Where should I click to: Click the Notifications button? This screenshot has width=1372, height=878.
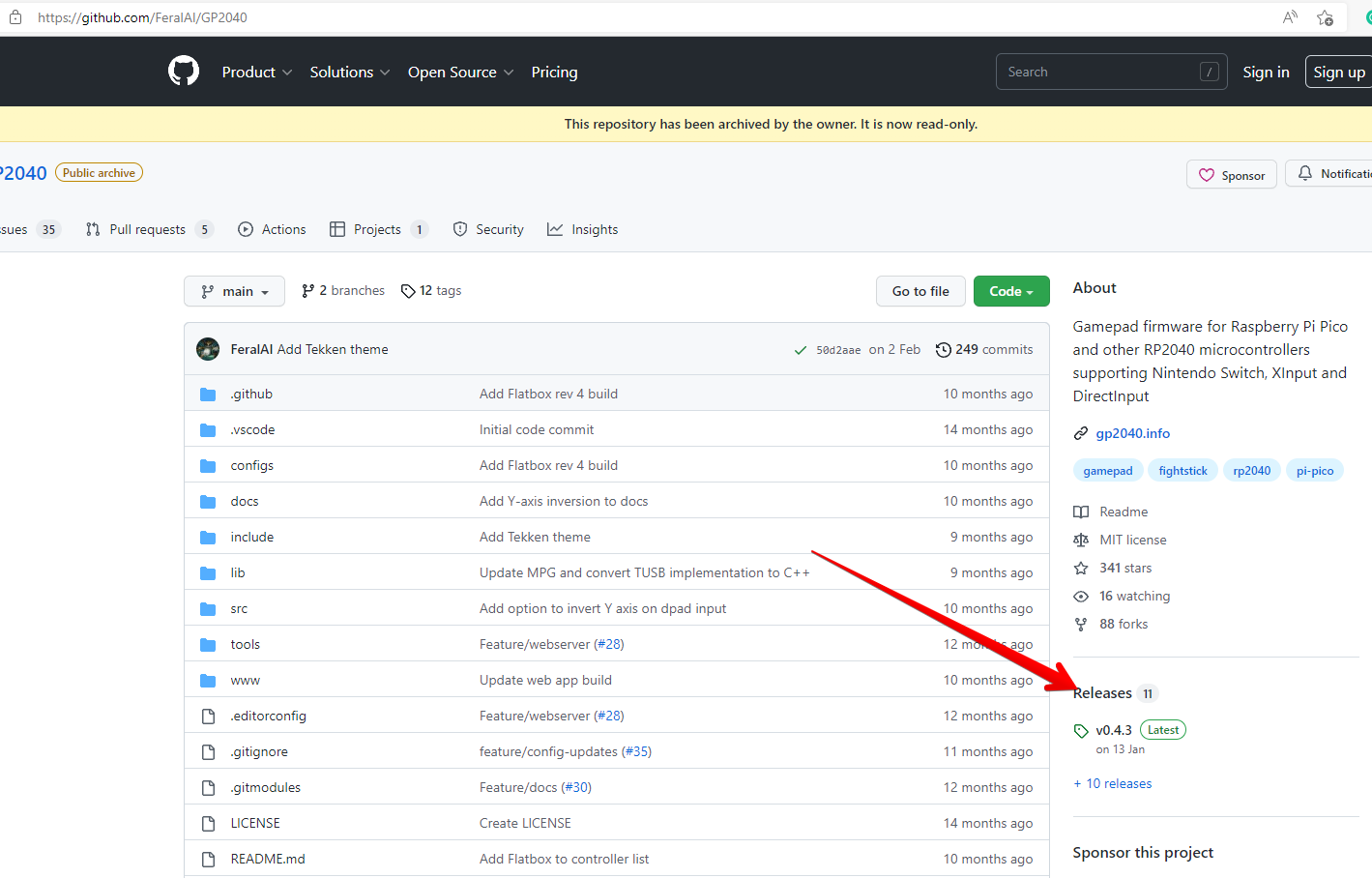[x=1329, y=173]
